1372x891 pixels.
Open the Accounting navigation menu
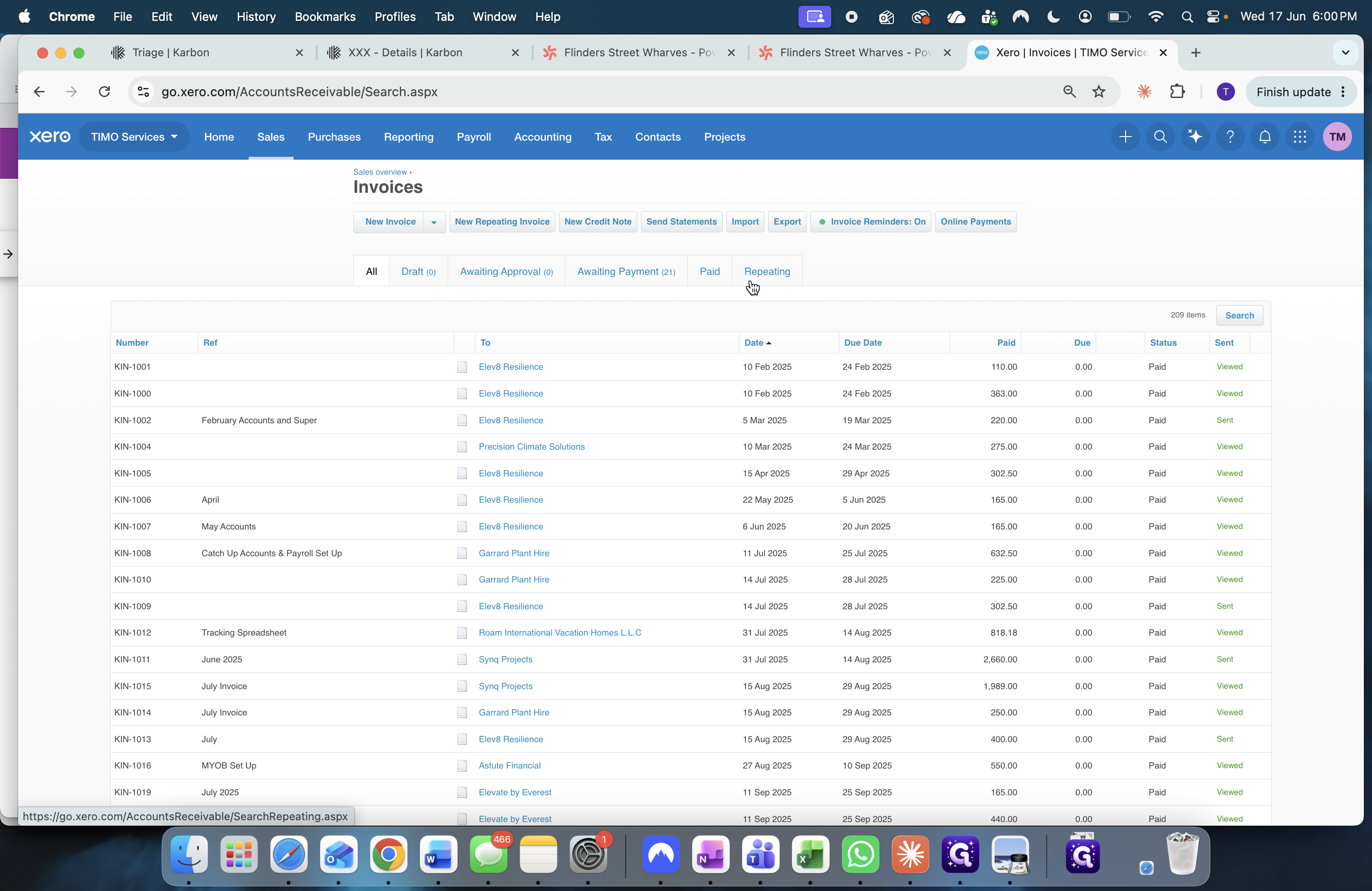[x=543, y=137]
